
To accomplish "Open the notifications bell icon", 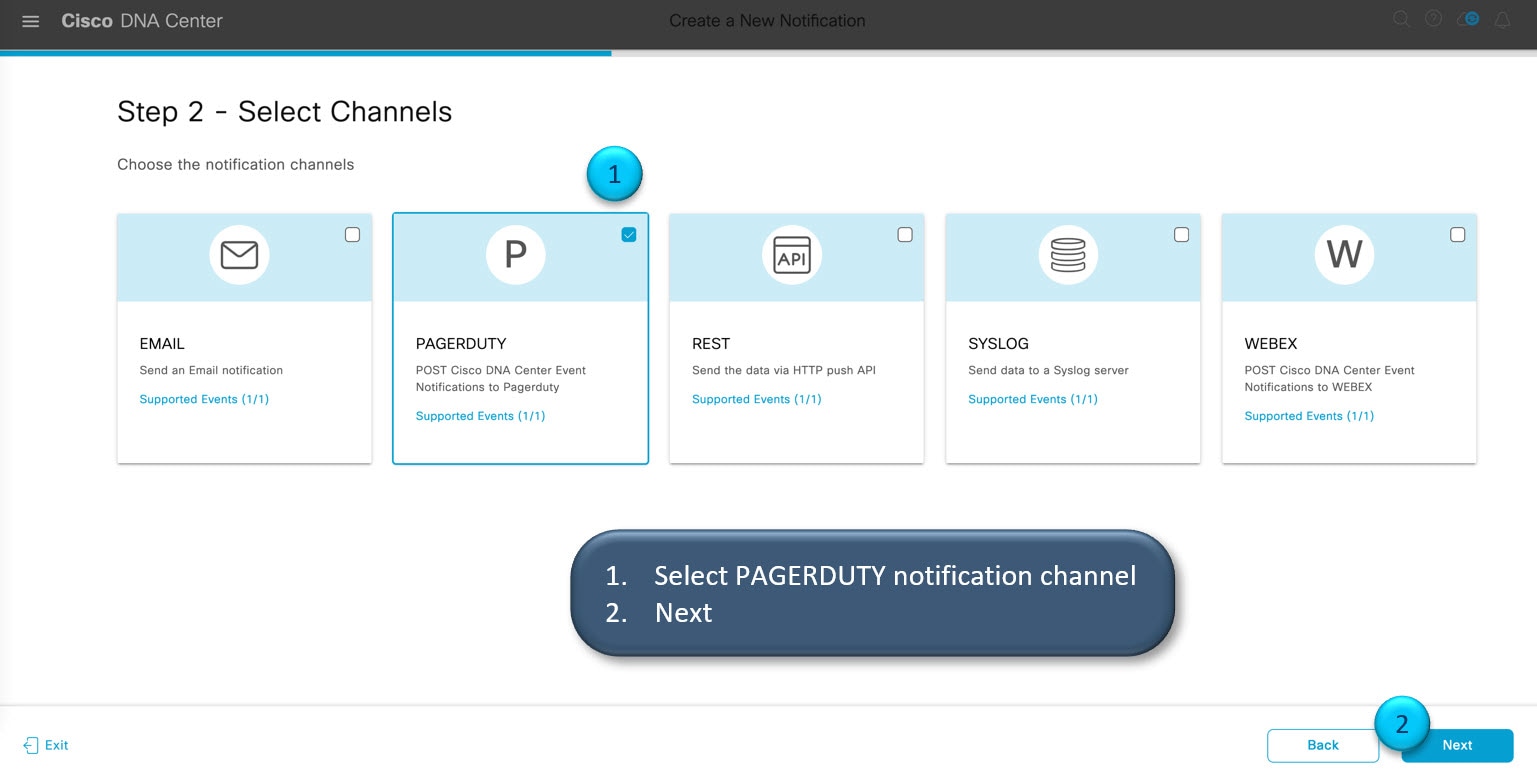I will 1502,20.
